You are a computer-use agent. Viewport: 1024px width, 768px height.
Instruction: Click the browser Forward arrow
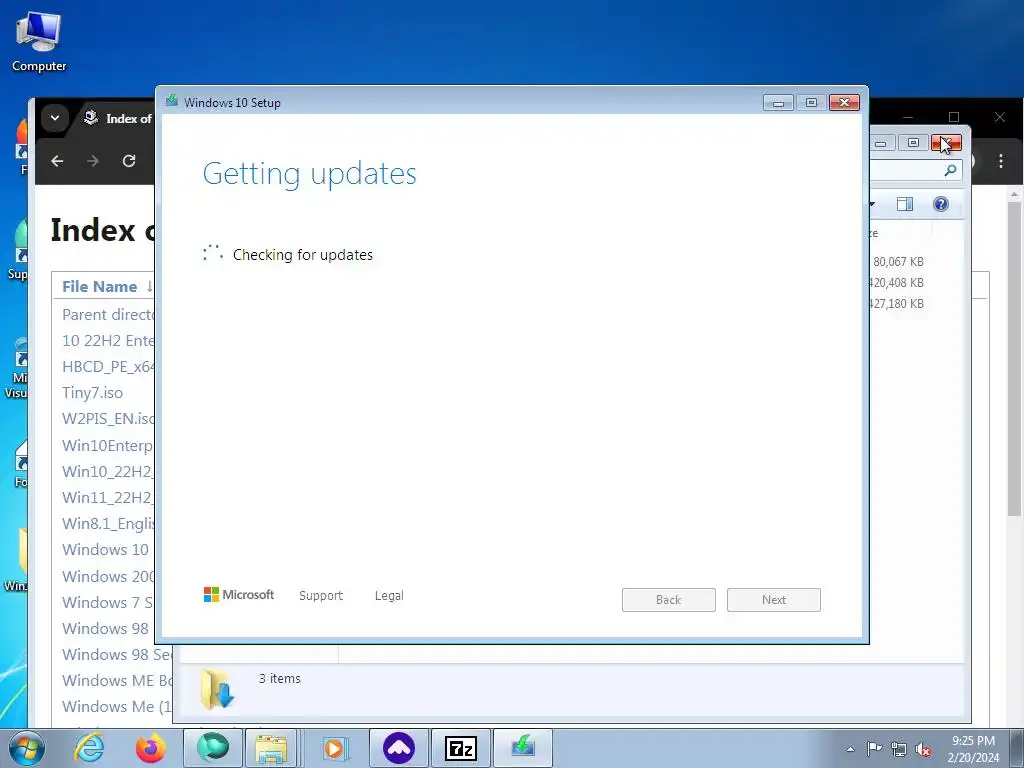tap(93, 161)
